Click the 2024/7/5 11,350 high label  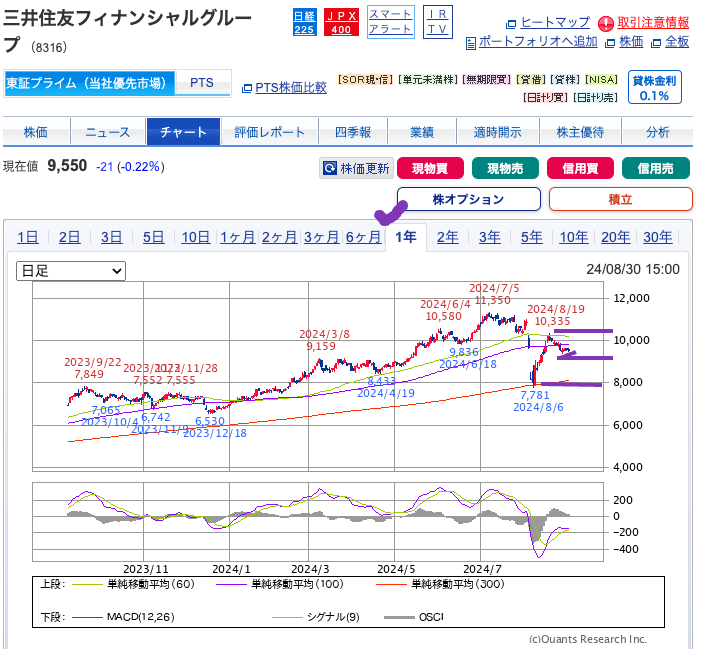494,294
